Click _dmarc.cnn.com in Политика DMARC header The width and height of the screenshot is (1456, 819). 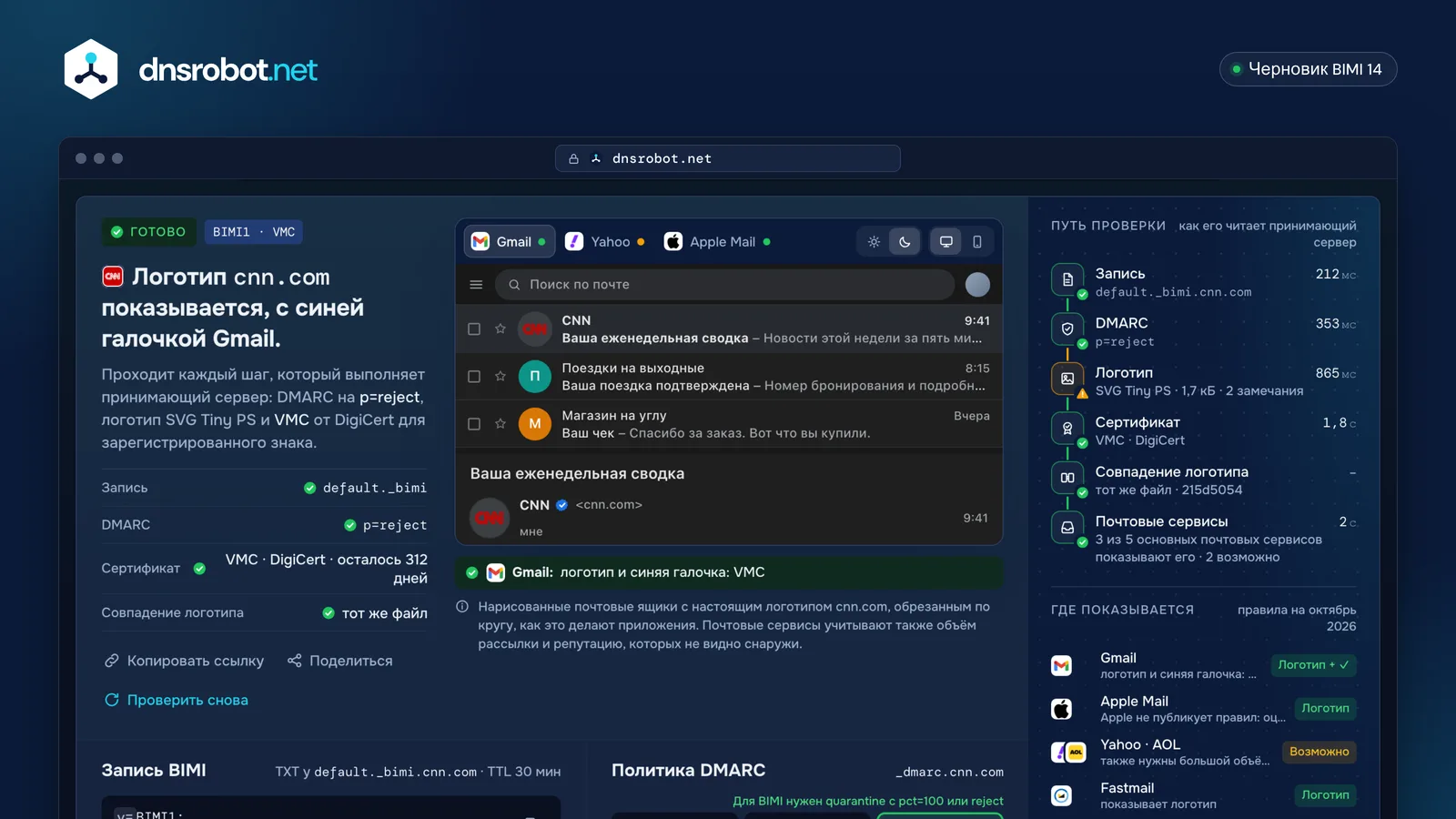[x=949, y=772]
